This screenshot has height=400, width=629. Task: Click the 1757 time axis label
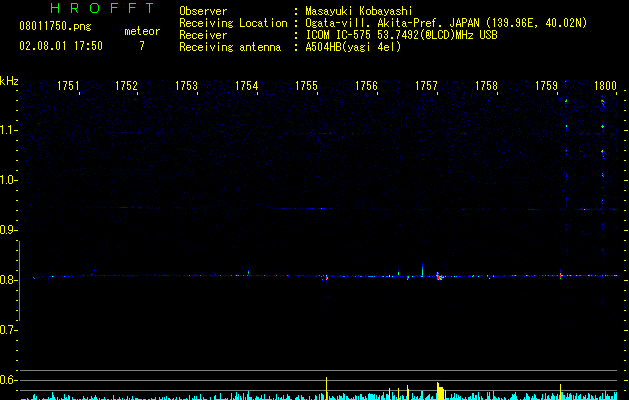point(426,86)
